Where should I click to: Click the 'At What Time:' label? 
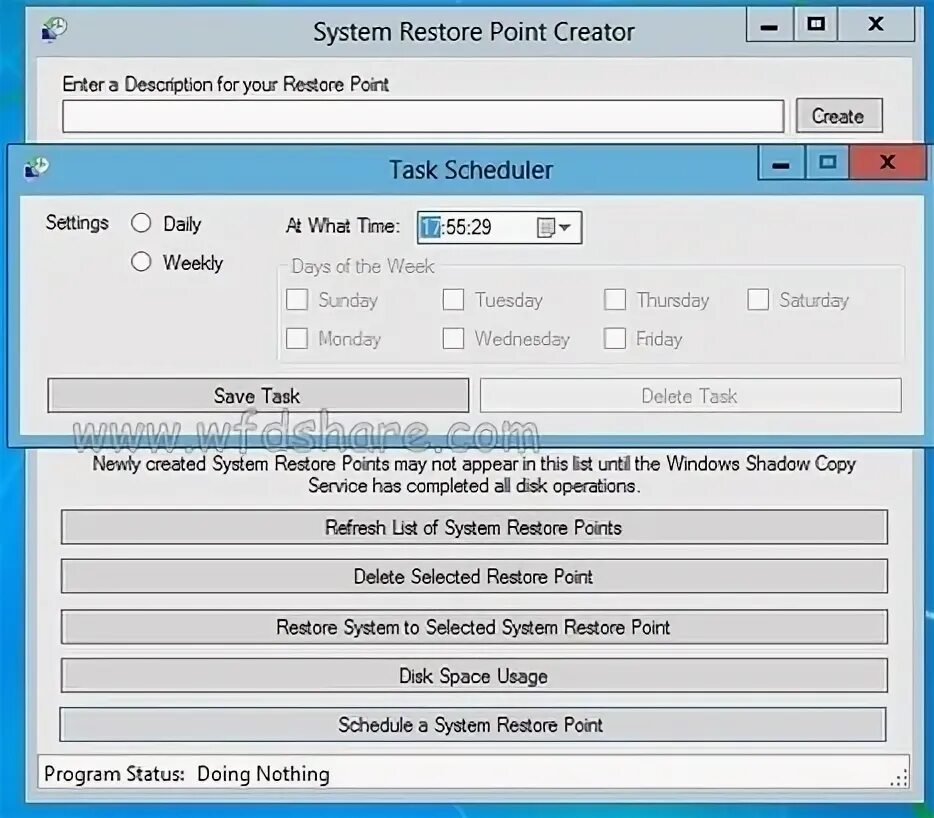(x=343, y=226)
